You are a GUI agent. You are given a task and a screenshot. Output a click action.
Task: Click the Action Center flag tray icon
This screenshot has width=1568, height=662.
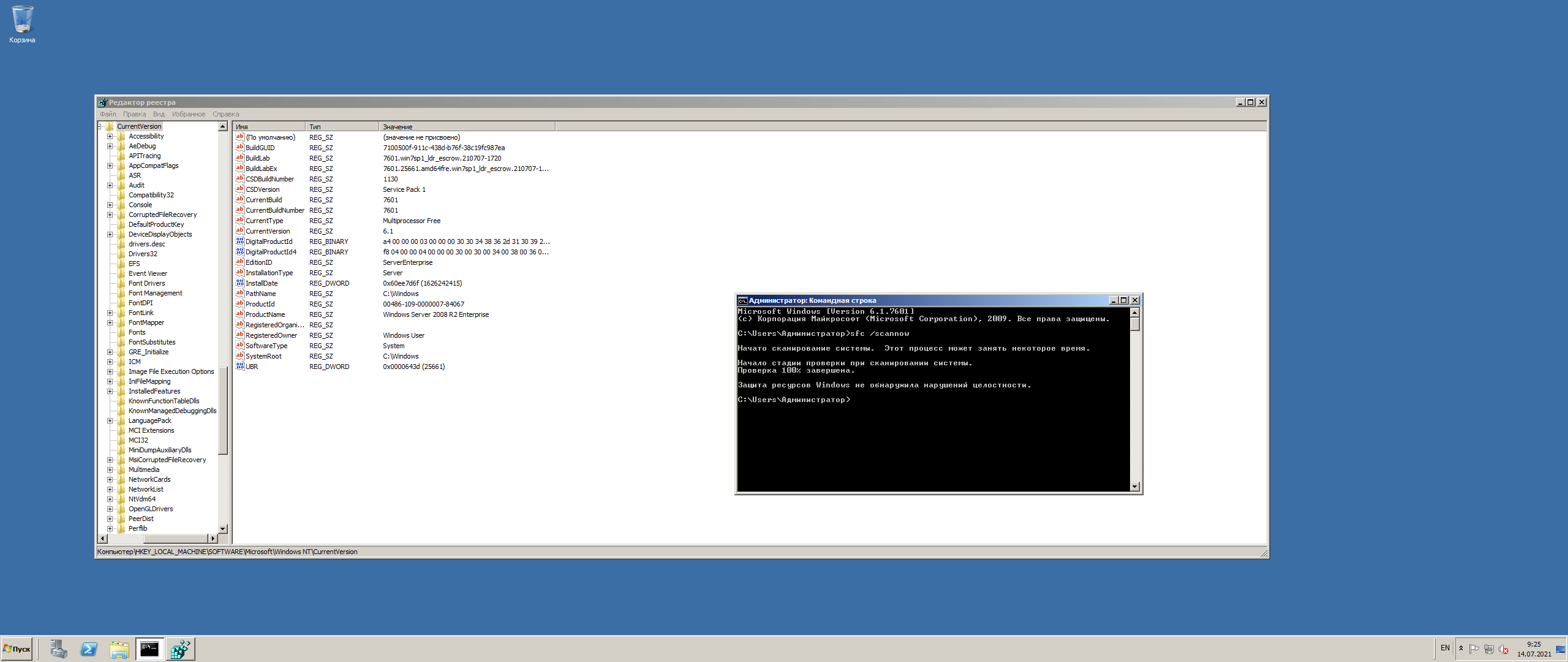[x=1474, y=649]
